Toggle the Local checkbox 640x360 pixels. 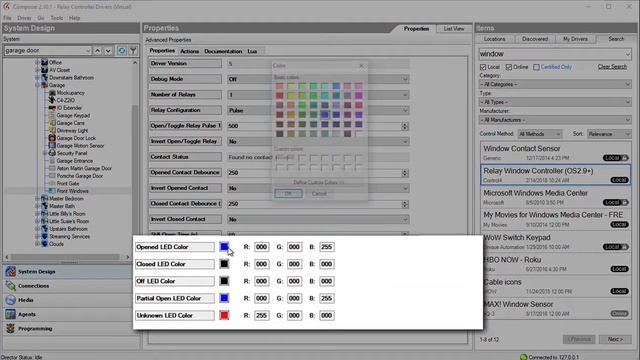click(483, 67)
